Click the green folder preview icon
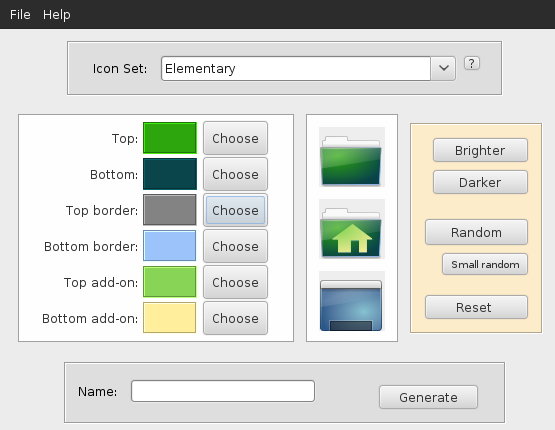The width and height of the screenshot is (555, 430). (x=351, y=157)
